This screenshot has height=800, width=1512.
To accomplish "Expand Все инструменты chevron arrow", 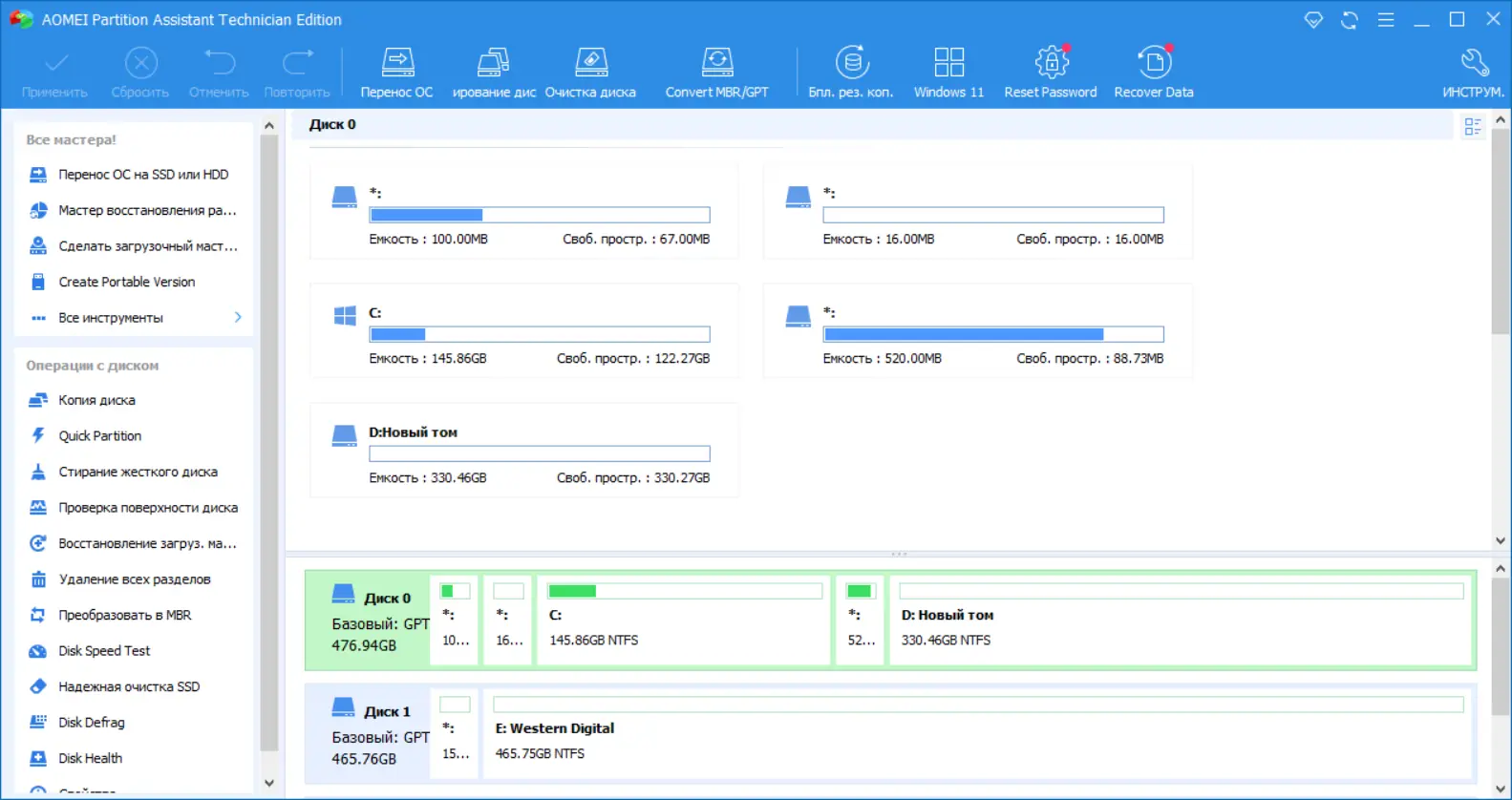I will (x=238, y=317).
